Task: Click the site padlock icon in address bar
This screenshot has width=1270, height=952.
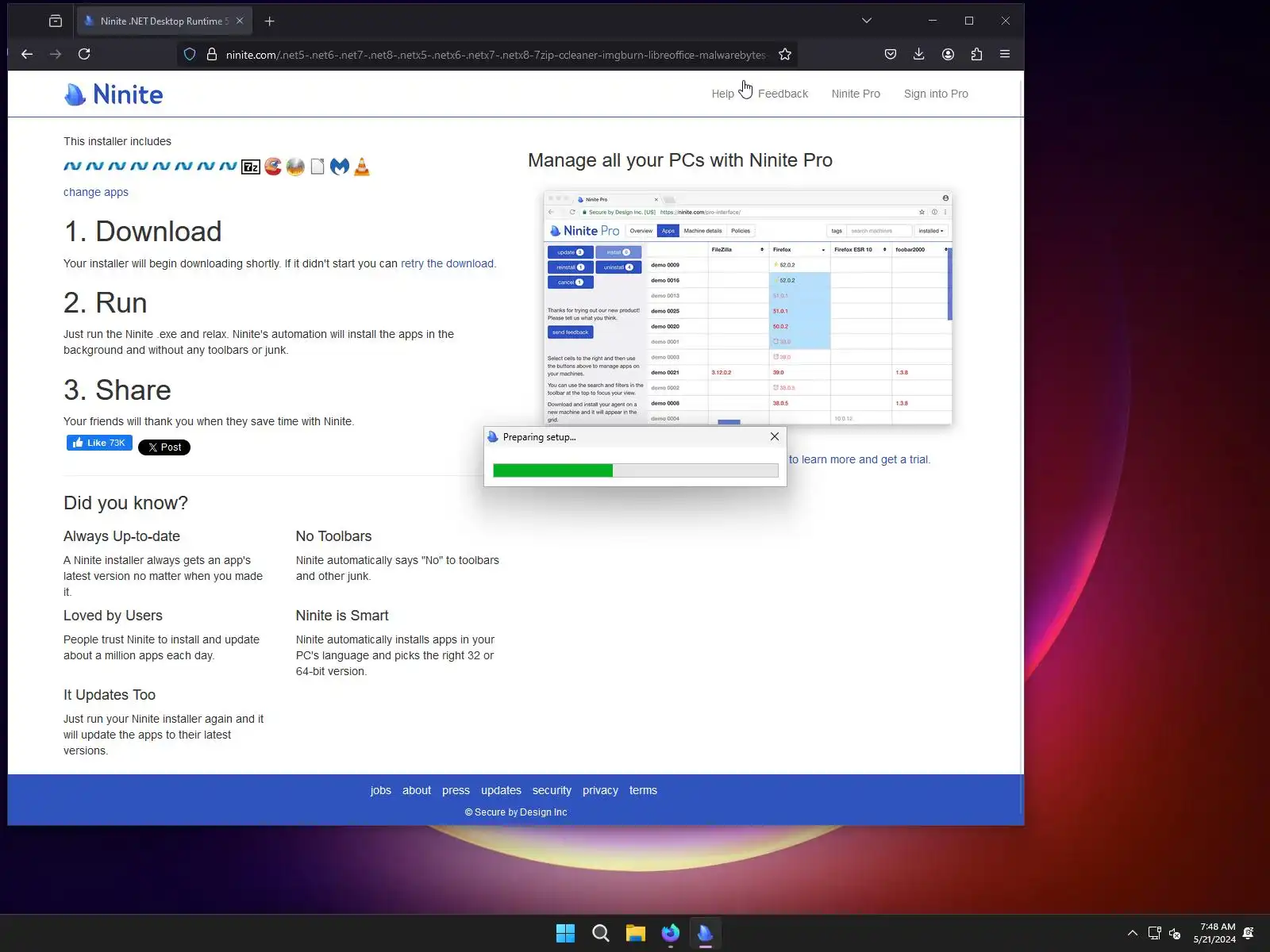Action: 212,54
